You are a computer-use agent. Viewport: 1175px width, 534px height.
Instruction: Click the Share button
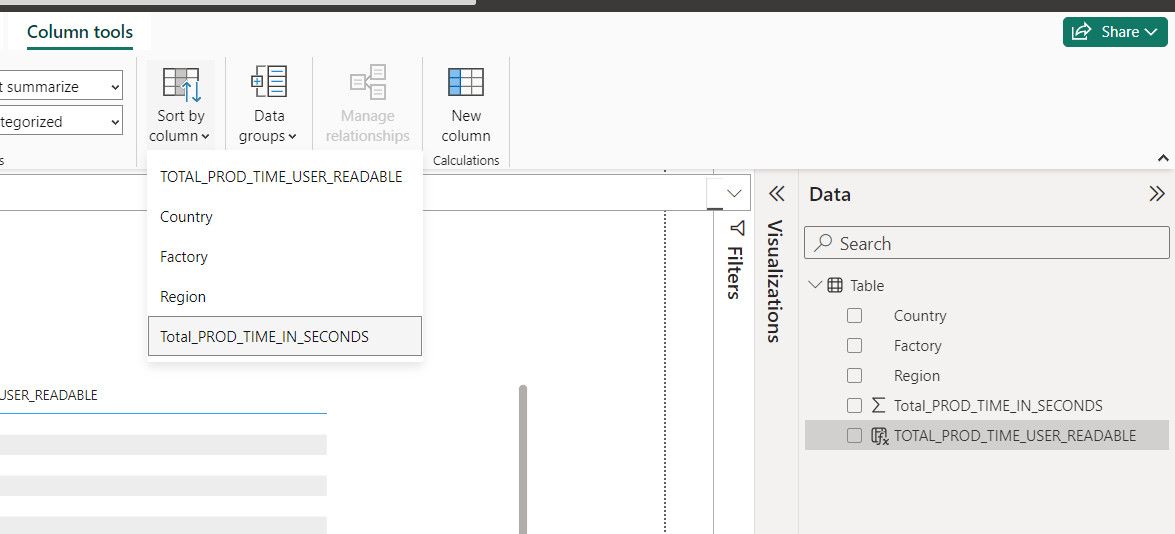1114,32
